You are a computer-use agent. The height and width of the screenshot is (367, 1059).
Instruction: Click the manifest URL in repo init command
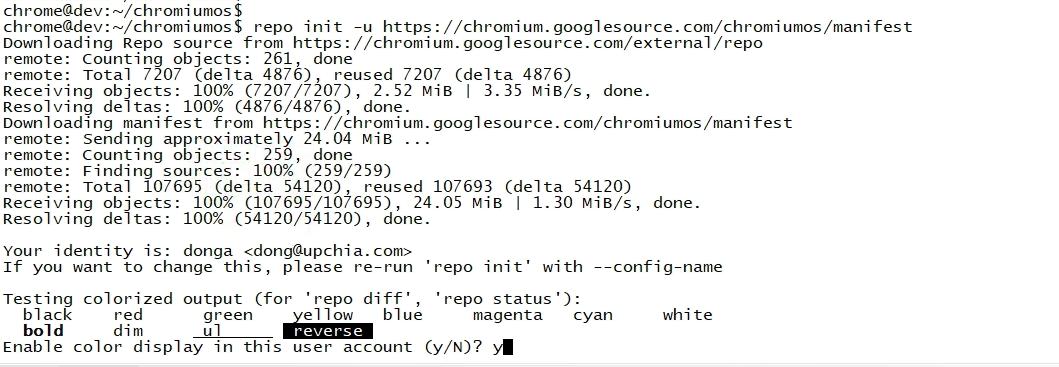point(647,27)
